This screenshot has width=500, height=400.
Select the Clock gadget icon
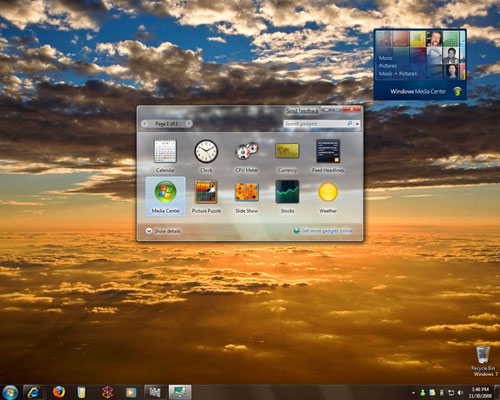(206, 151)
